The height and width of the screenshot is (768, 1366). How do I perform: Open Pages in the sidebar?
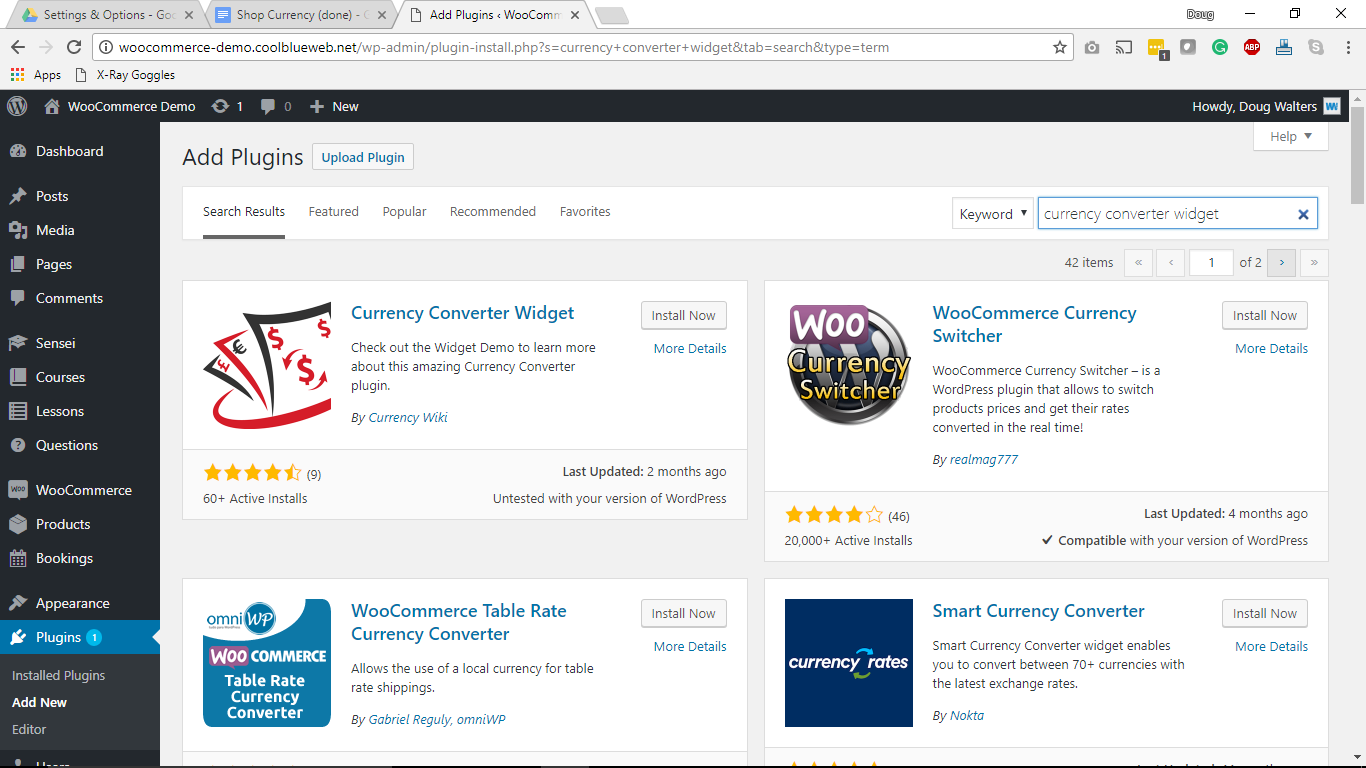coord(54,264)
